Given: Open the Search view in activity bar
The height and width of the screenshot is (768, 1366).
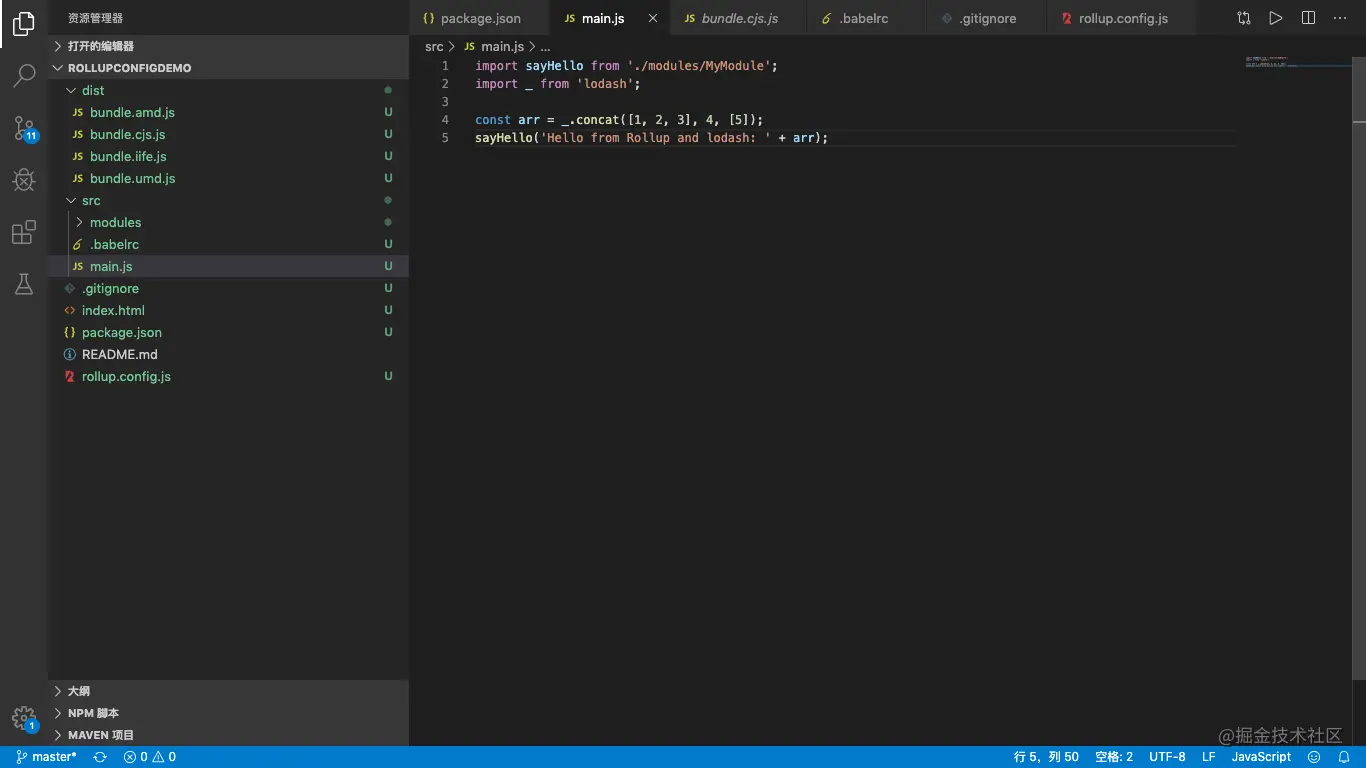Looking at the screenshot, I should 24,75.
